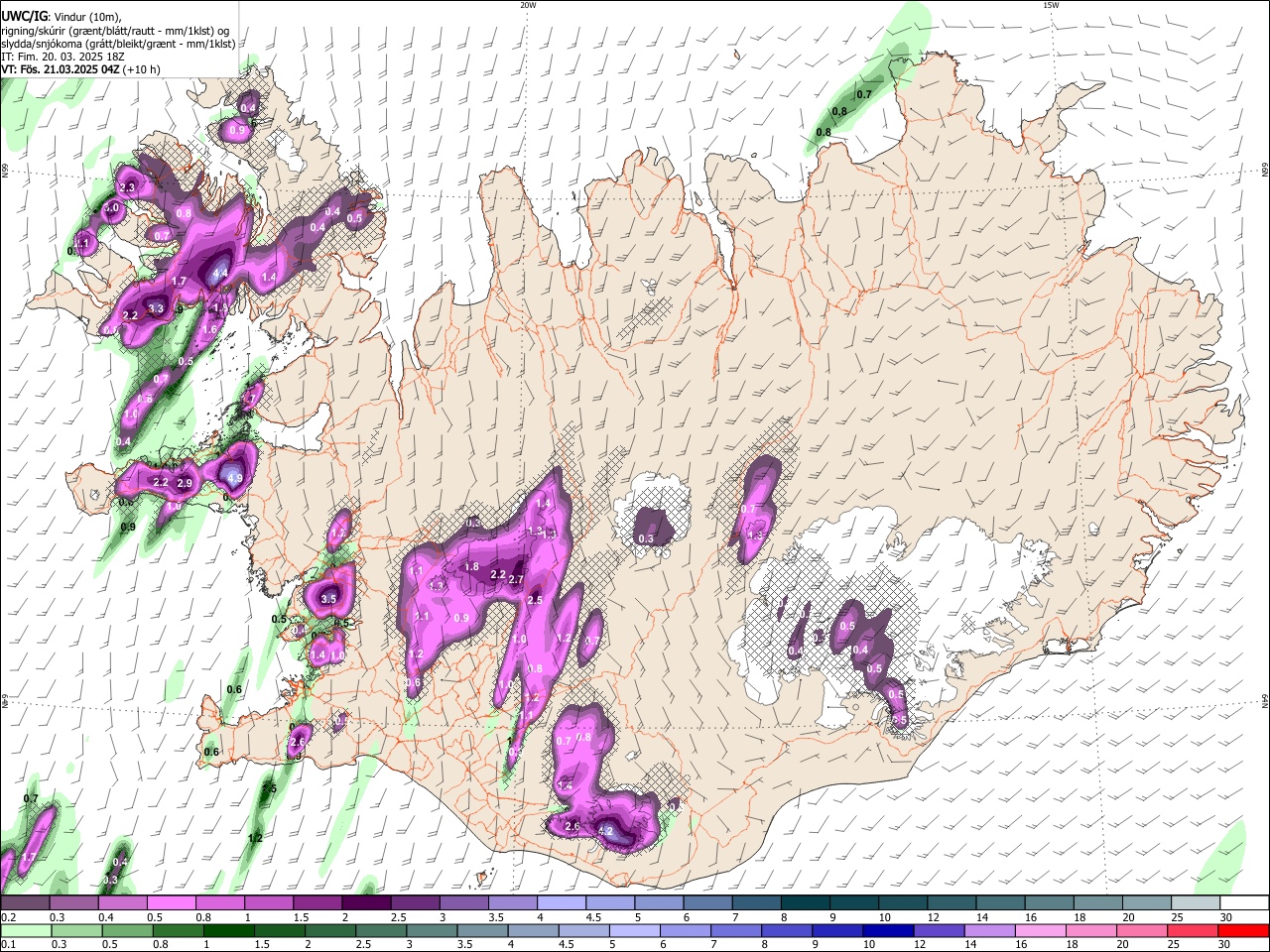Select the lower legend pink swatch between 18 and 20

pyautogui.click(x=1089, y=930)
